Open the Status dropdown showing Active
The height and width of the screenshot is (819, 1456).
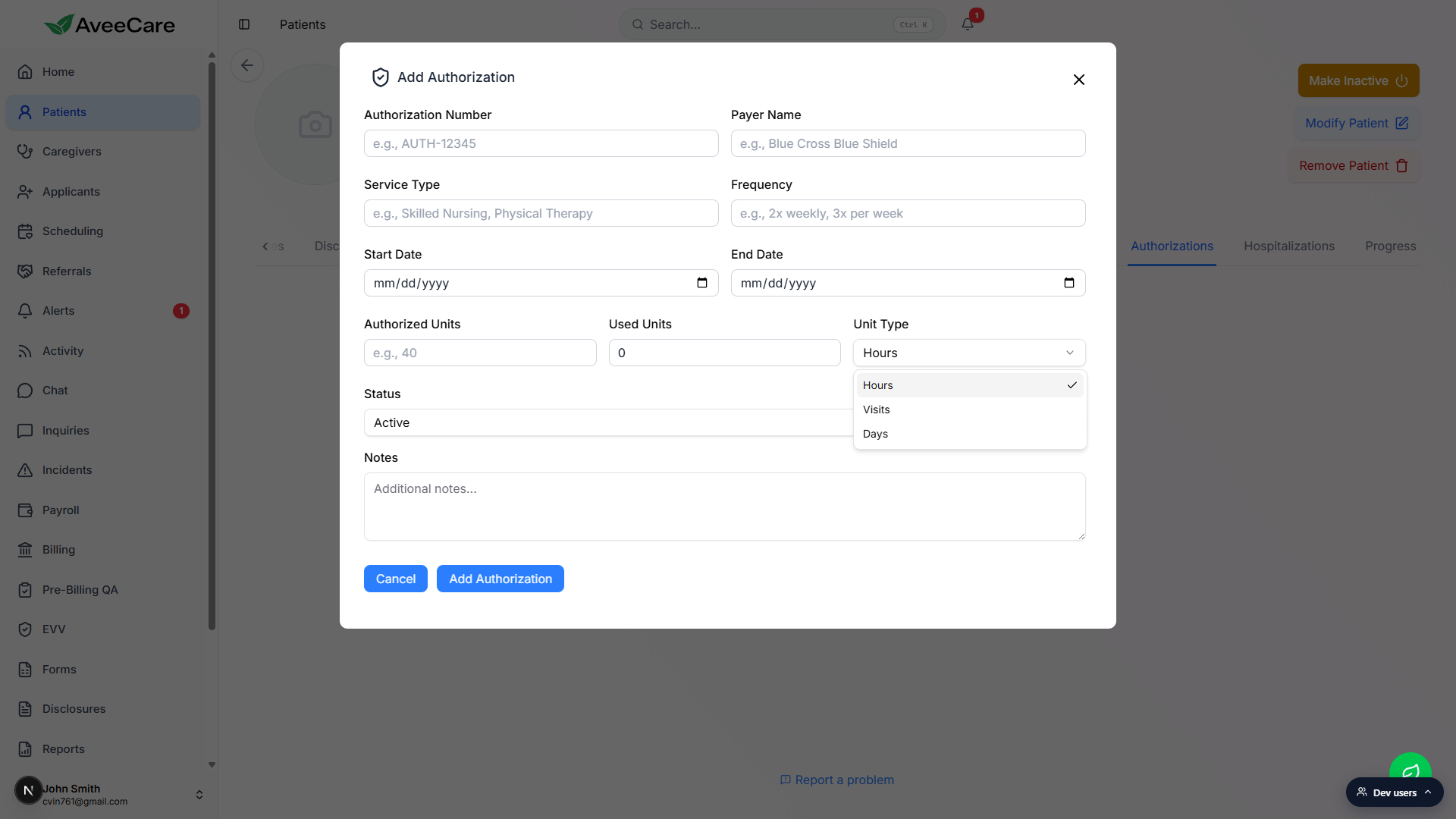pyautogui.click(x=608, y=422)
